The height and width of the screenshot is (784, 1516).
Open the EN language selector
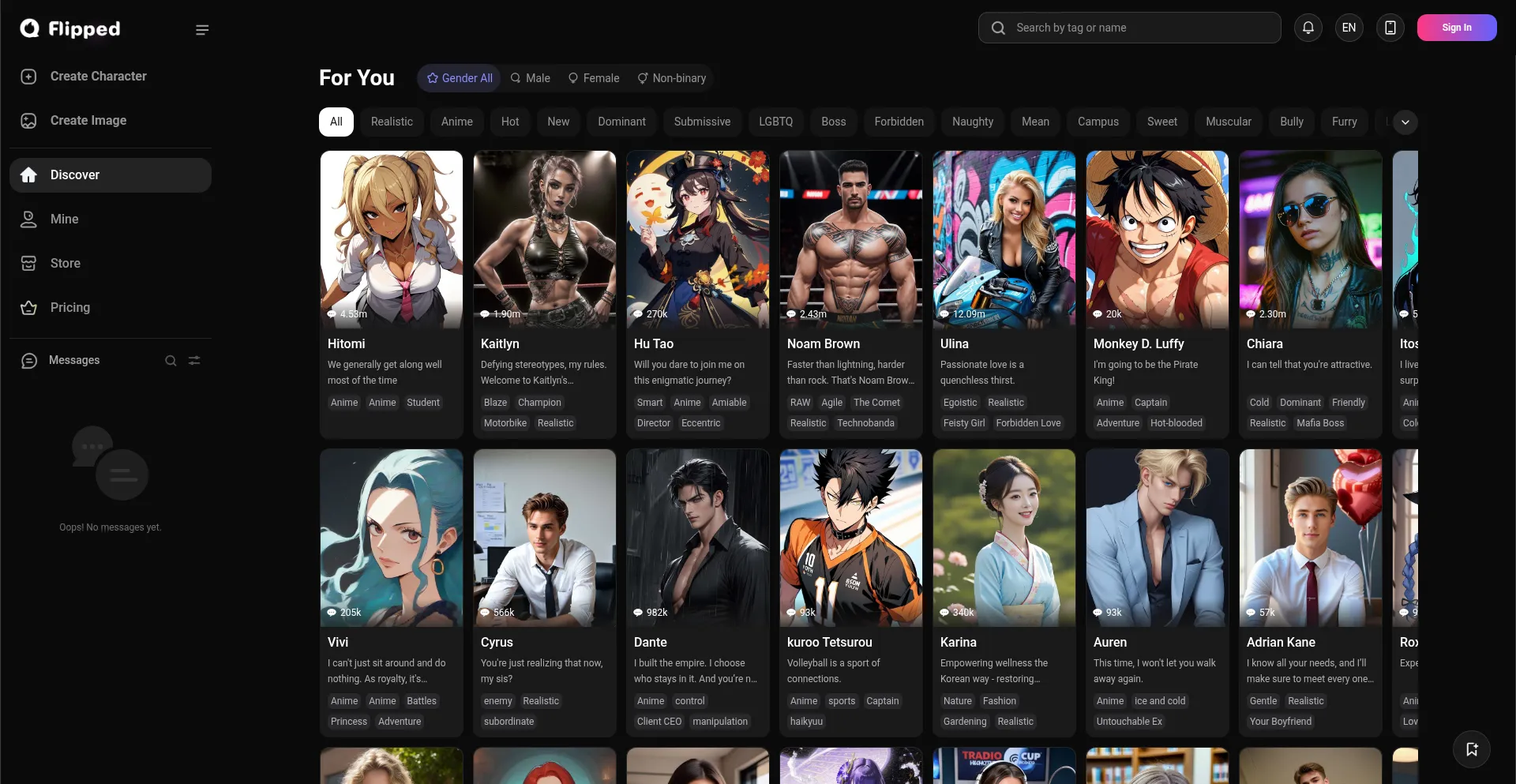point(1349,28)
